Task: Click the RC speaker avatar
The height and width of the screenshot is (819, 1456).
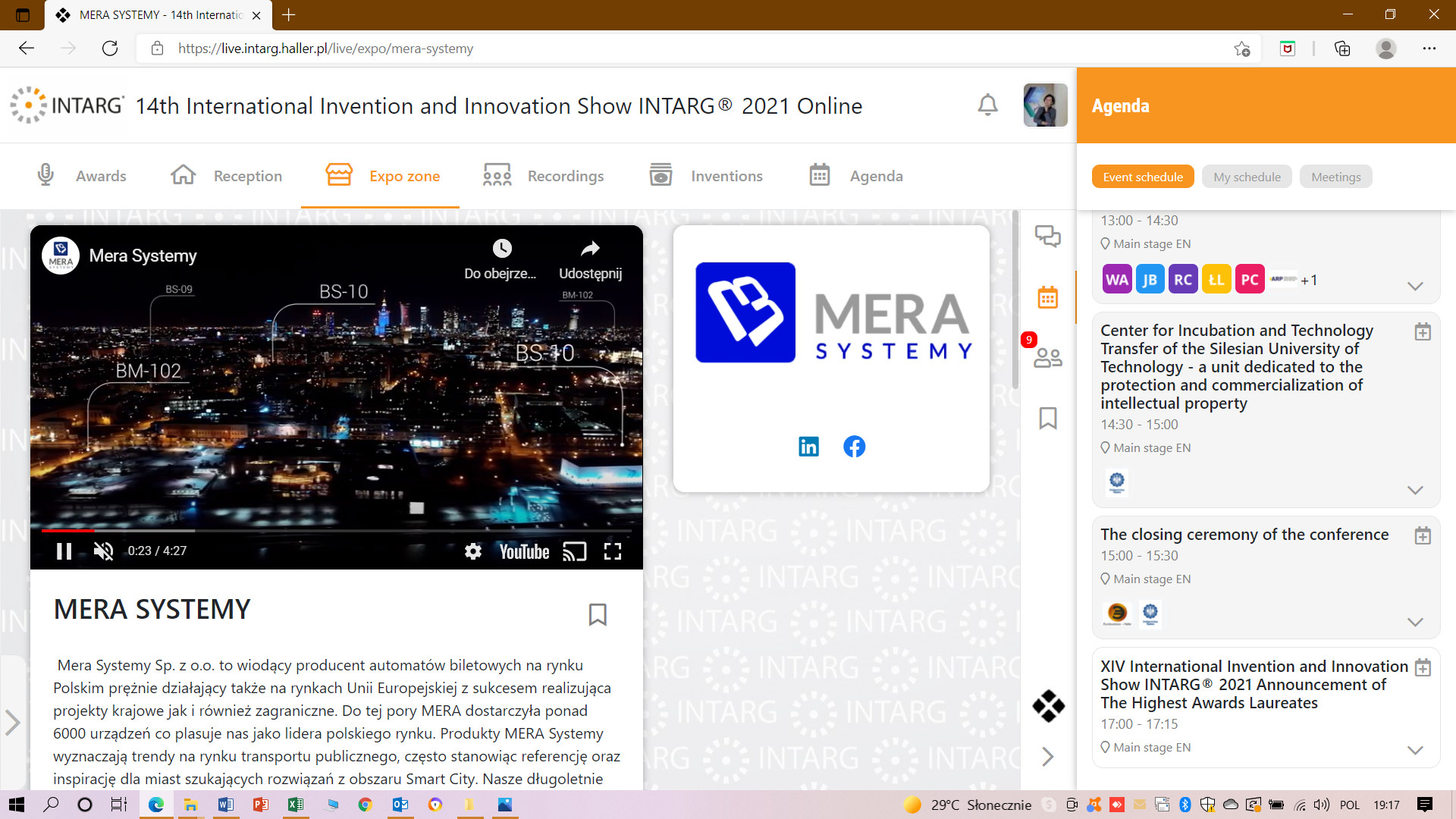Action: [x=1183, y=279]
